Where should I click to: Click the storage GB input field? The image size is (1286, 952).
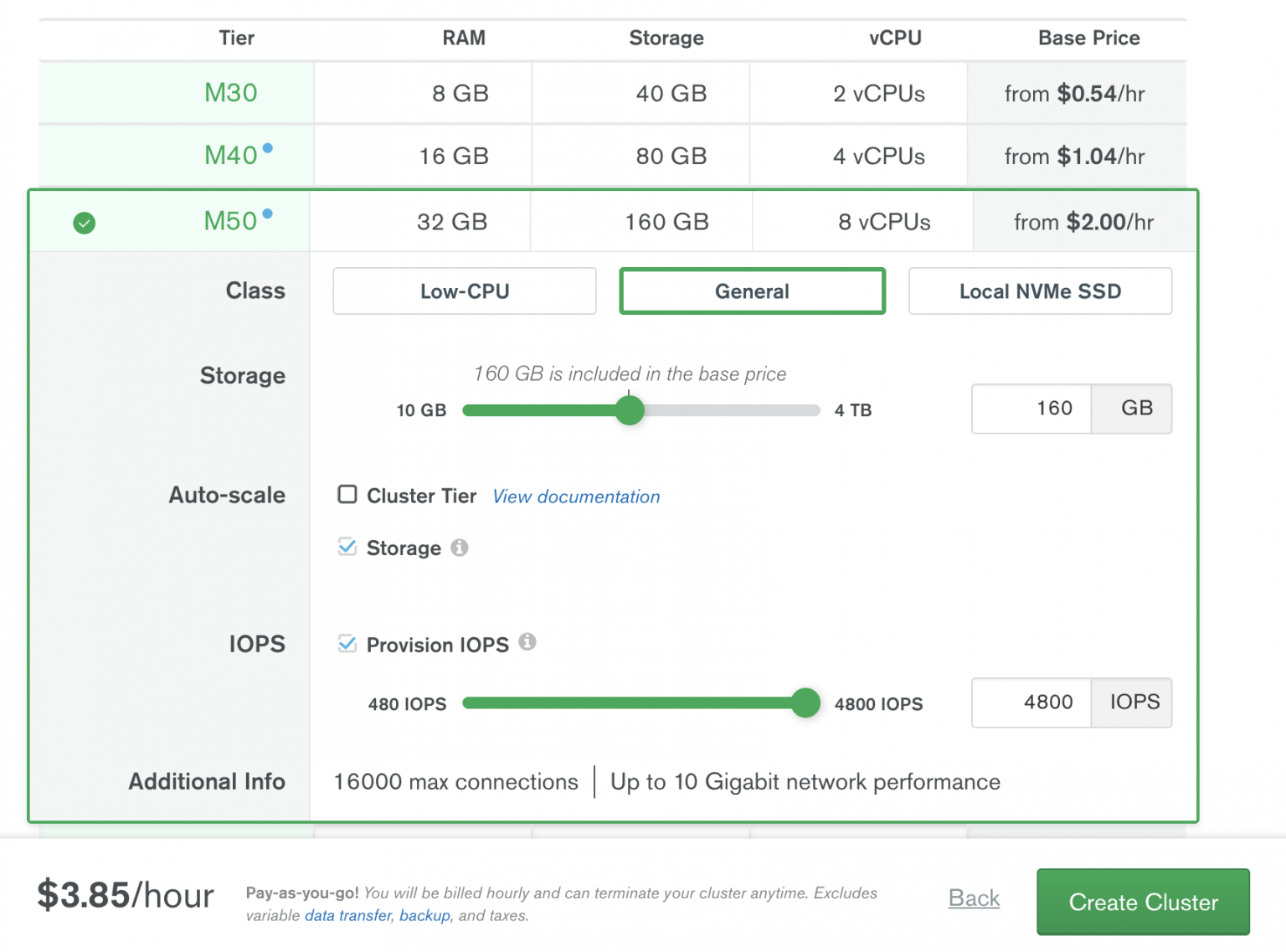(1031, 409)
